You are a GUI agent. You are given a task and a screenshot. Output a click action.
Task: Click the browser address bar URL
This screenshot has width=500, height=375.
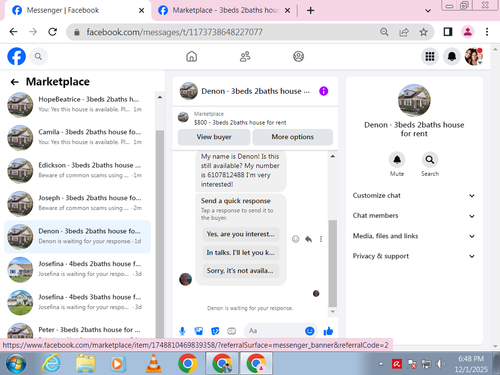click(174, 32)
